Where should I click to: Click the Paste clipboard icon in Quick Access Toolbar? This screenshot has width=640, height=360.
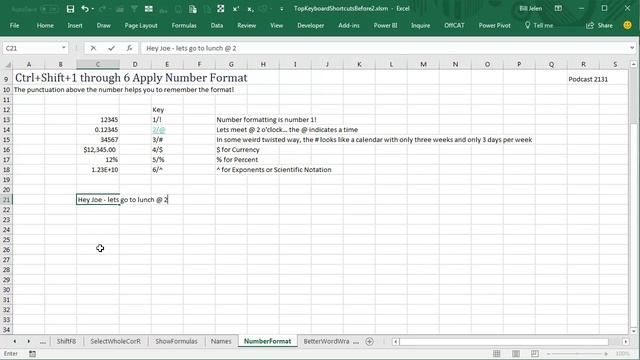click(193, 9)
